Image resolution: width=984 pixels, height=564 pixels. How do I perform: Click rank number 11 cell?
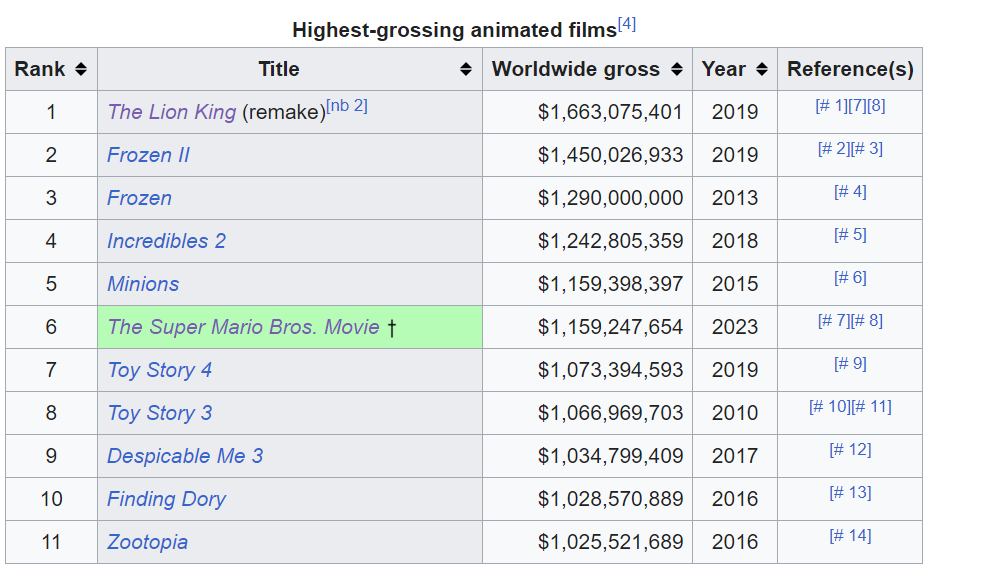(x=51, y=542)
